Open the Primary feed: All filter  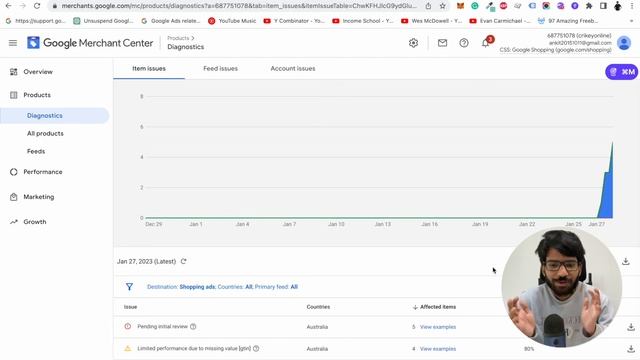click(276, 287)
